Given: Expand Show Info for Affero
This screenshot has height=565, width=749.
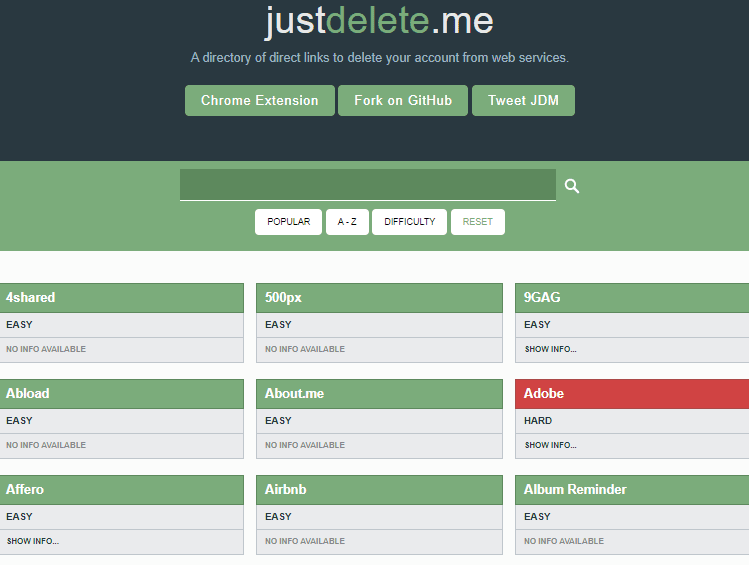Looking at the screenshot, I should click(32, 541).
